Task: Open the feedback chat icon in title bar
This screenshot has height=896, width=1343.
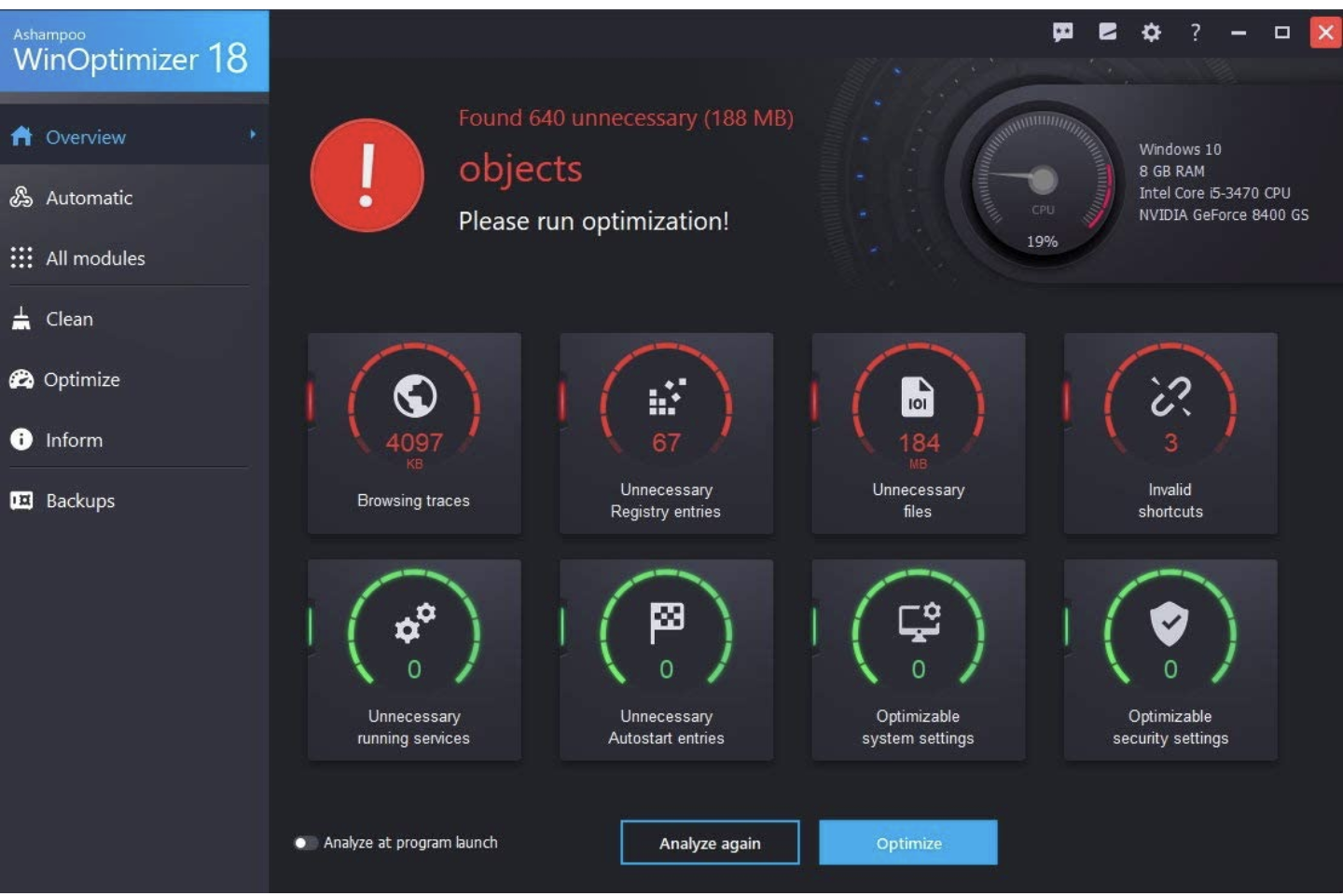Action: 1062,33
